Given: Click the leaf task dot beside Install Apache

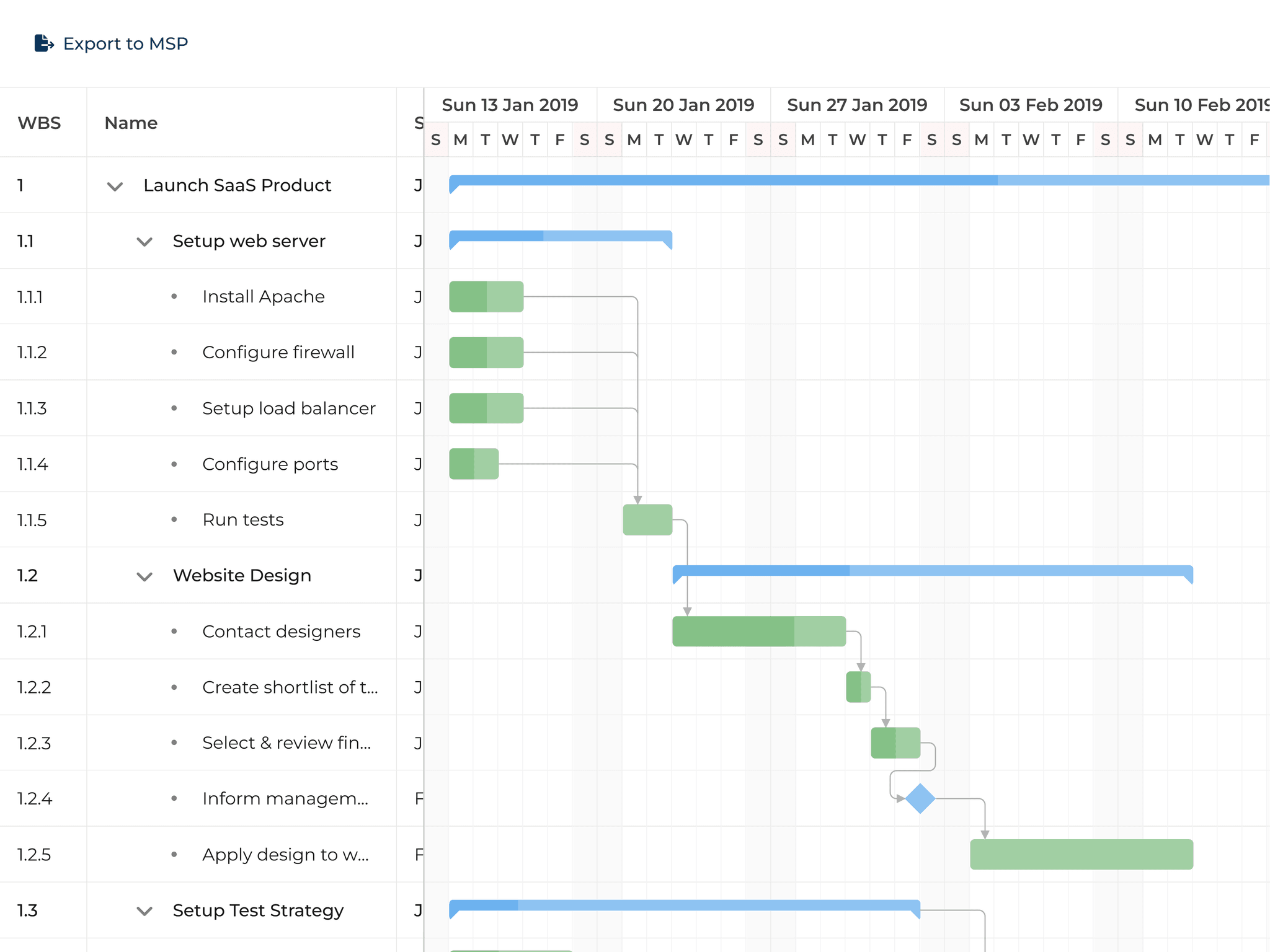Looking at the screenshot, I should [x=174, y=296].
